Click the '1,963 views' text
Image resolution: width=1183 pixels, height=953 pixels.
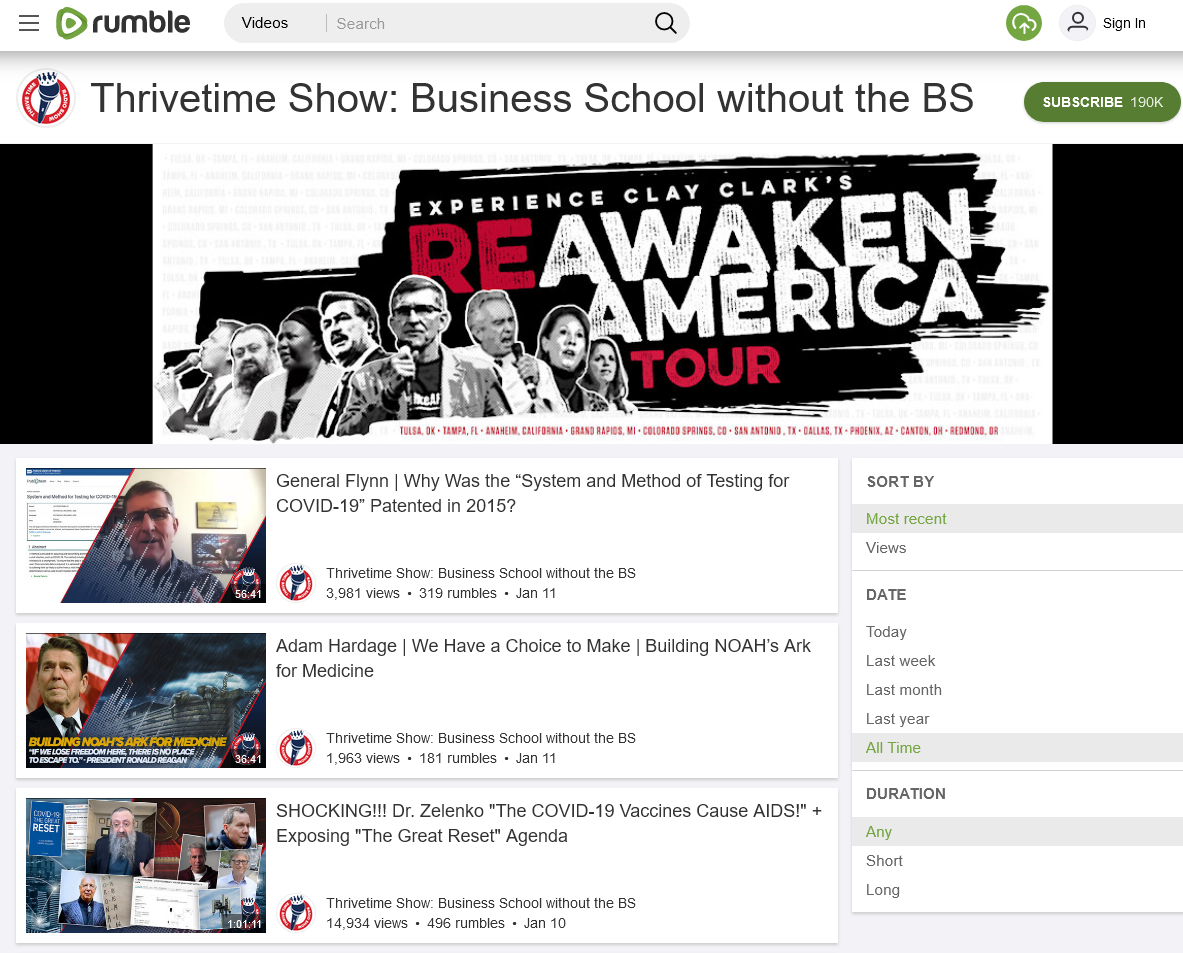click(x=363, y=758)
